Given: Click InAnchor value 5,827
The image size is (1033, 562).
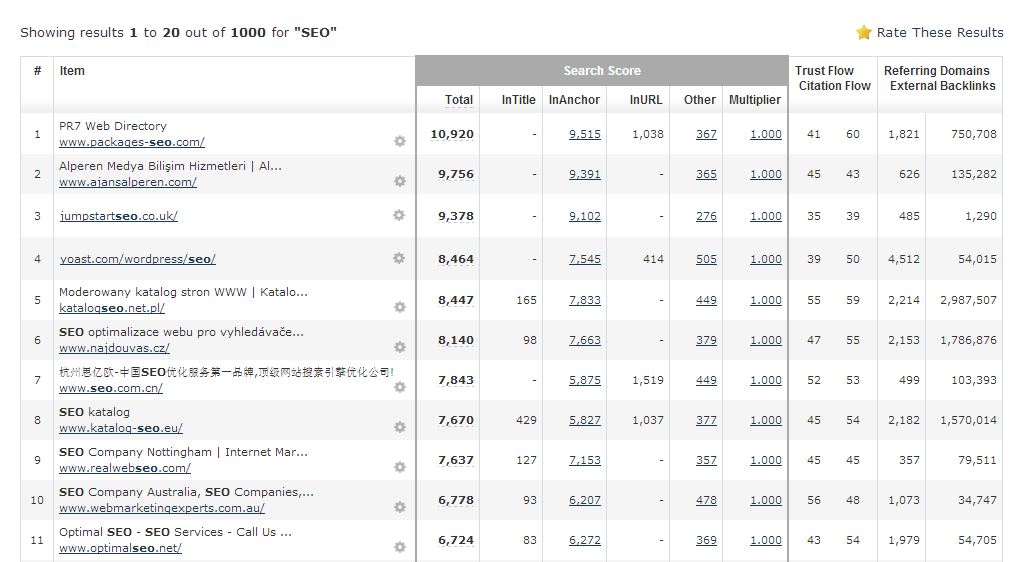Looking at the screenshot, I should point(585,420).
